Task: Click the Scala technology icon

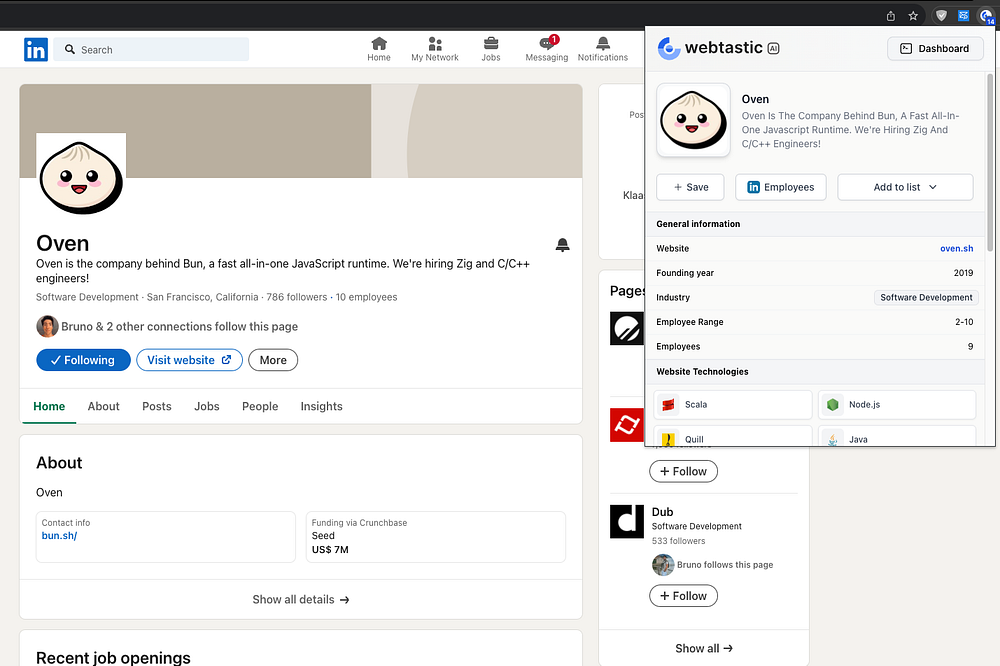Action: 668,404
